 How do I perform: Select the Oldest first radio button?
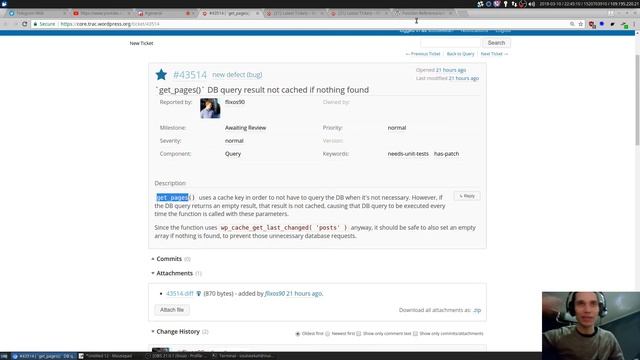(x=298, y=334)
